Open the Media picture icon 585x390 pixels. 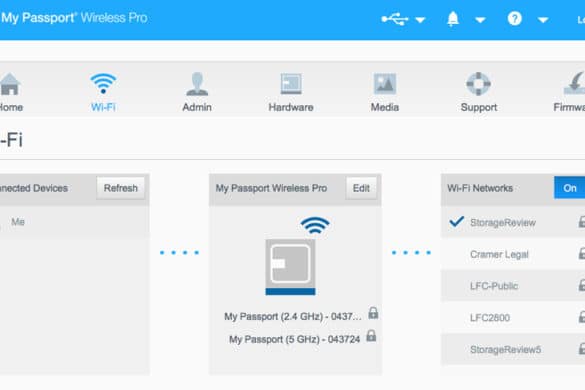pos(385,84)
